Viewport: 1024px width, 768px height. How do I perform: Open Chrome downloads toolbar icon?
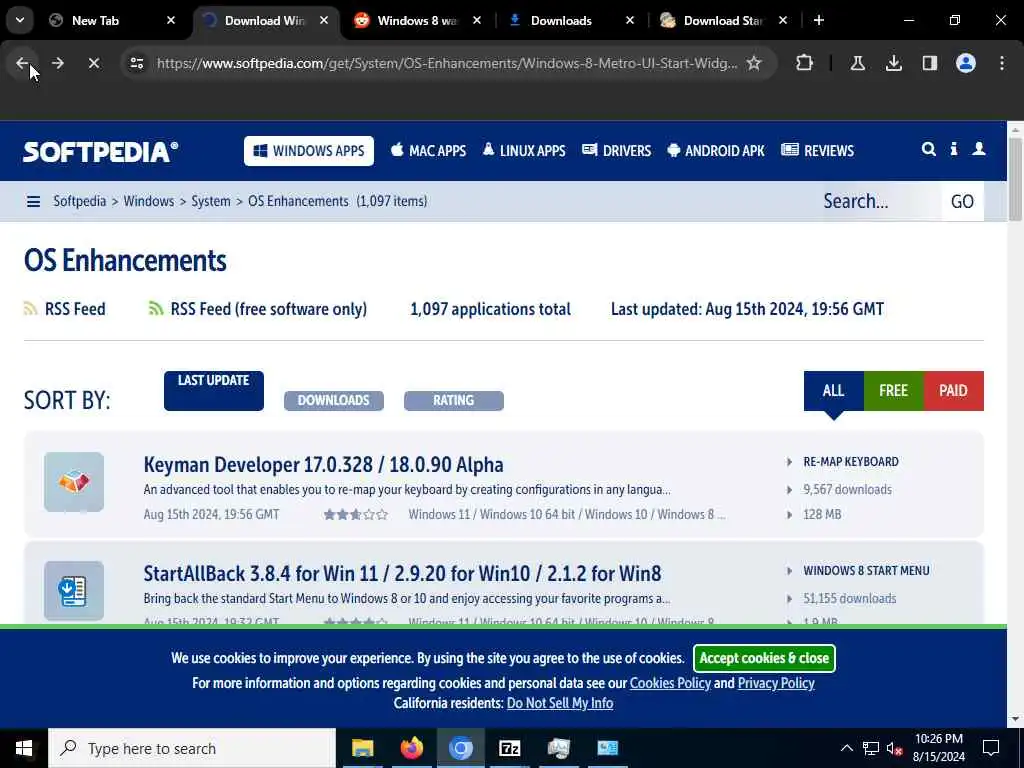coord(894,63)
